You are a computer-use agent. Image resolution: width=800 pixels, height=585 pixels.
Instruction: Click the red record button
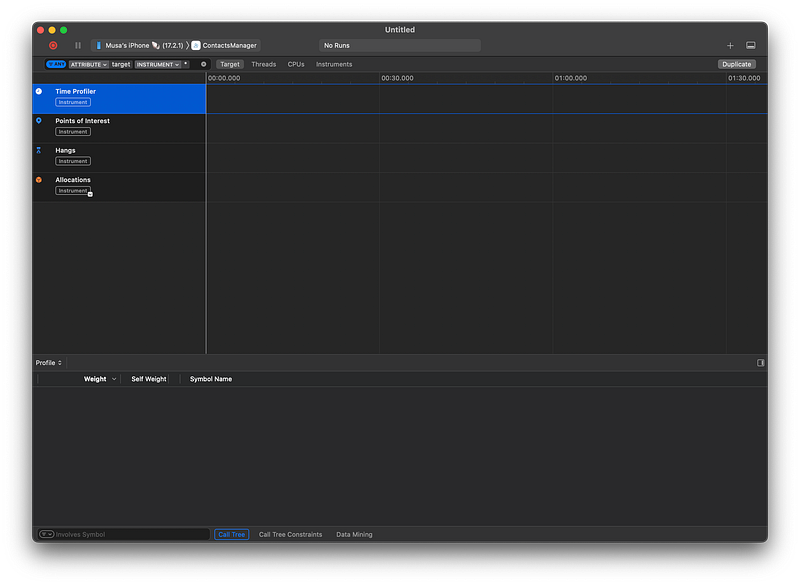tap(53, 45)
